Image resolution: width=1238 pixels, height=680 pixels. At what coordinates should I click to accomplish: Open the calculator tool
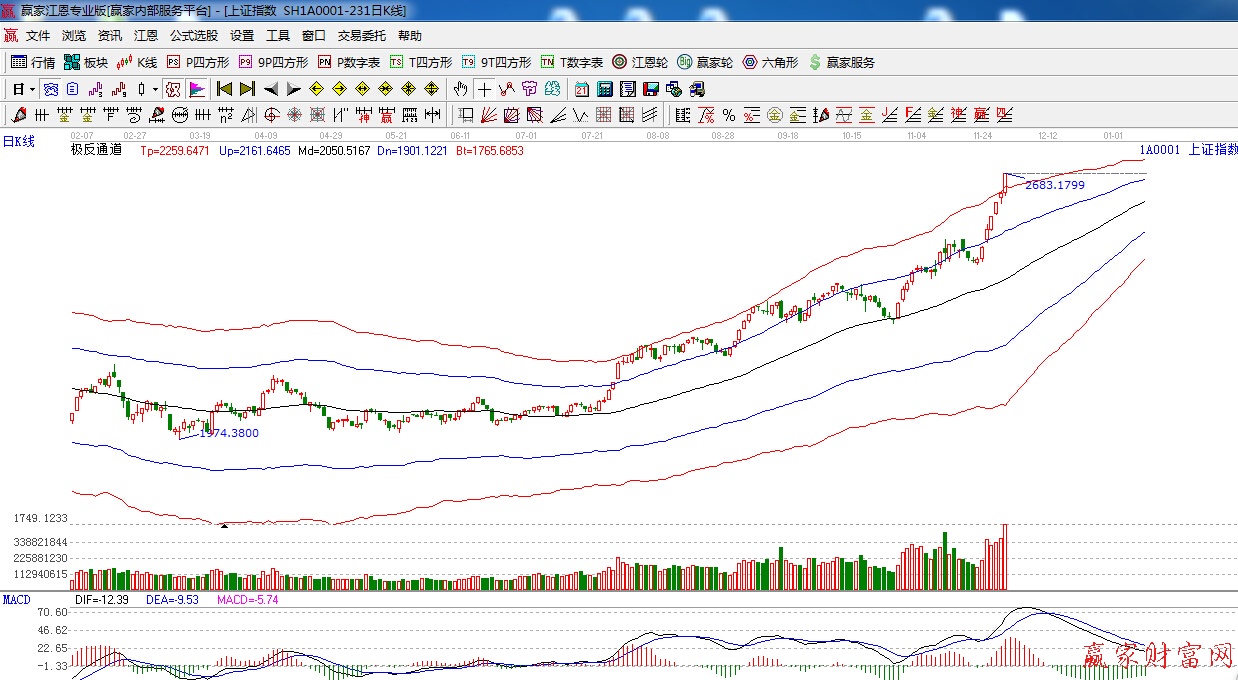click(604, 89)
